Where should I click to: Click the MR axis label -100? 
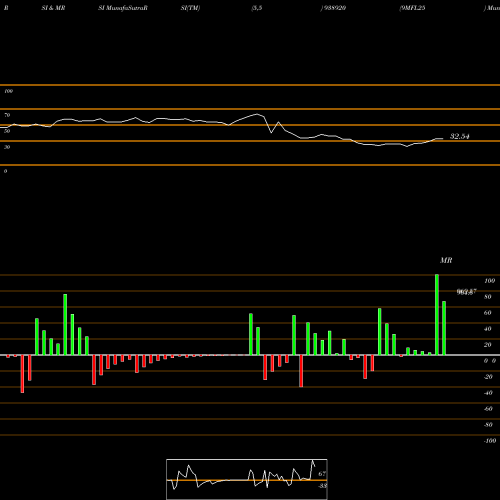[x=490, y=441]
